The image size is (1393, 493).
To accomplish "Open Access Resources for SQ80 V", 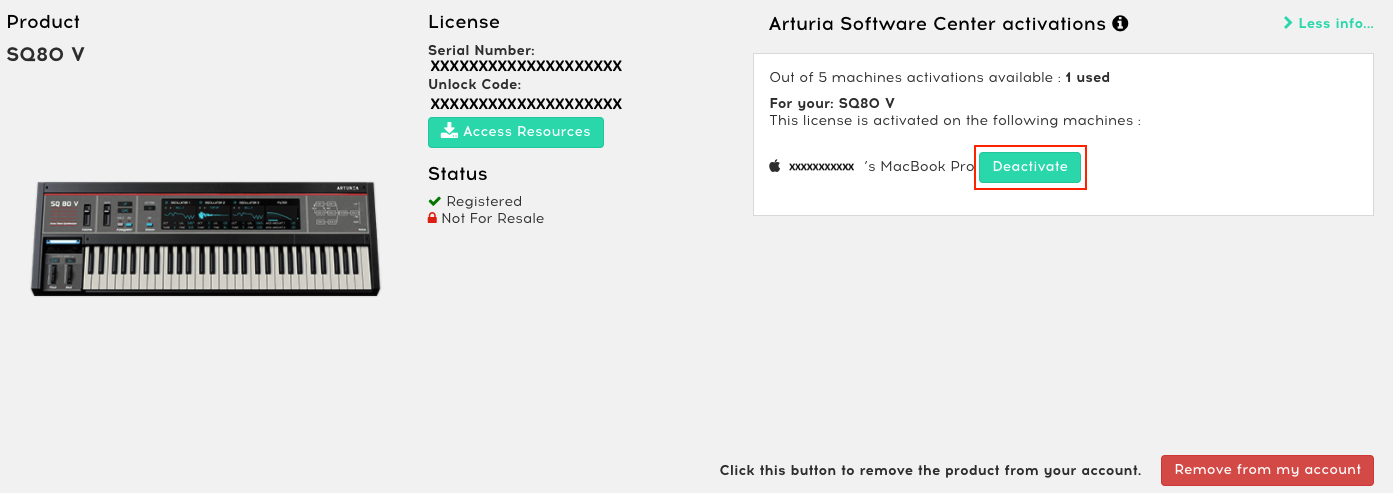I will (x=516, y=132).
